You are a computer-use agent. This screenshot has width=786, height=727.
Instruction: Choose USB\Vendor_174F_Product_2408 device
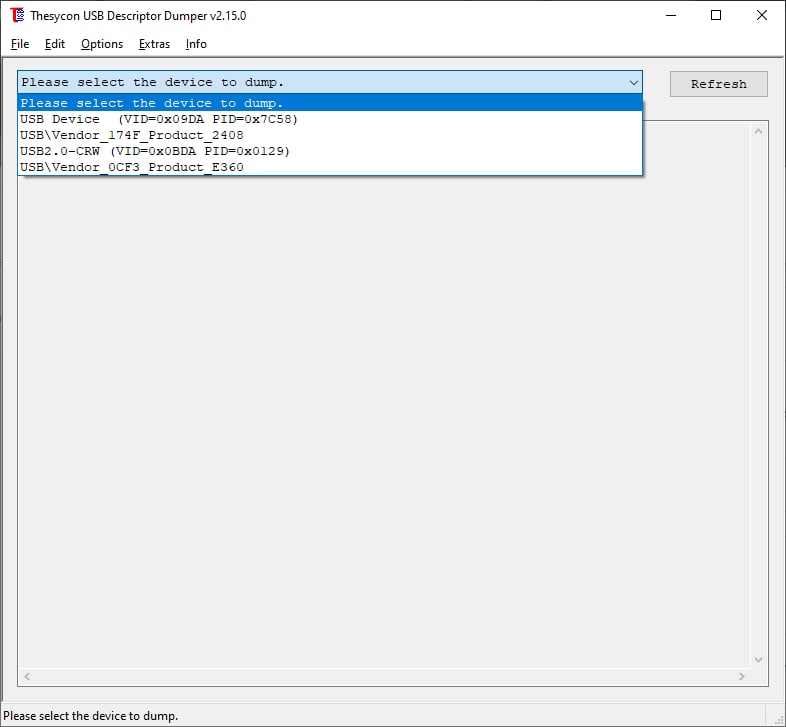coord(330,135)
